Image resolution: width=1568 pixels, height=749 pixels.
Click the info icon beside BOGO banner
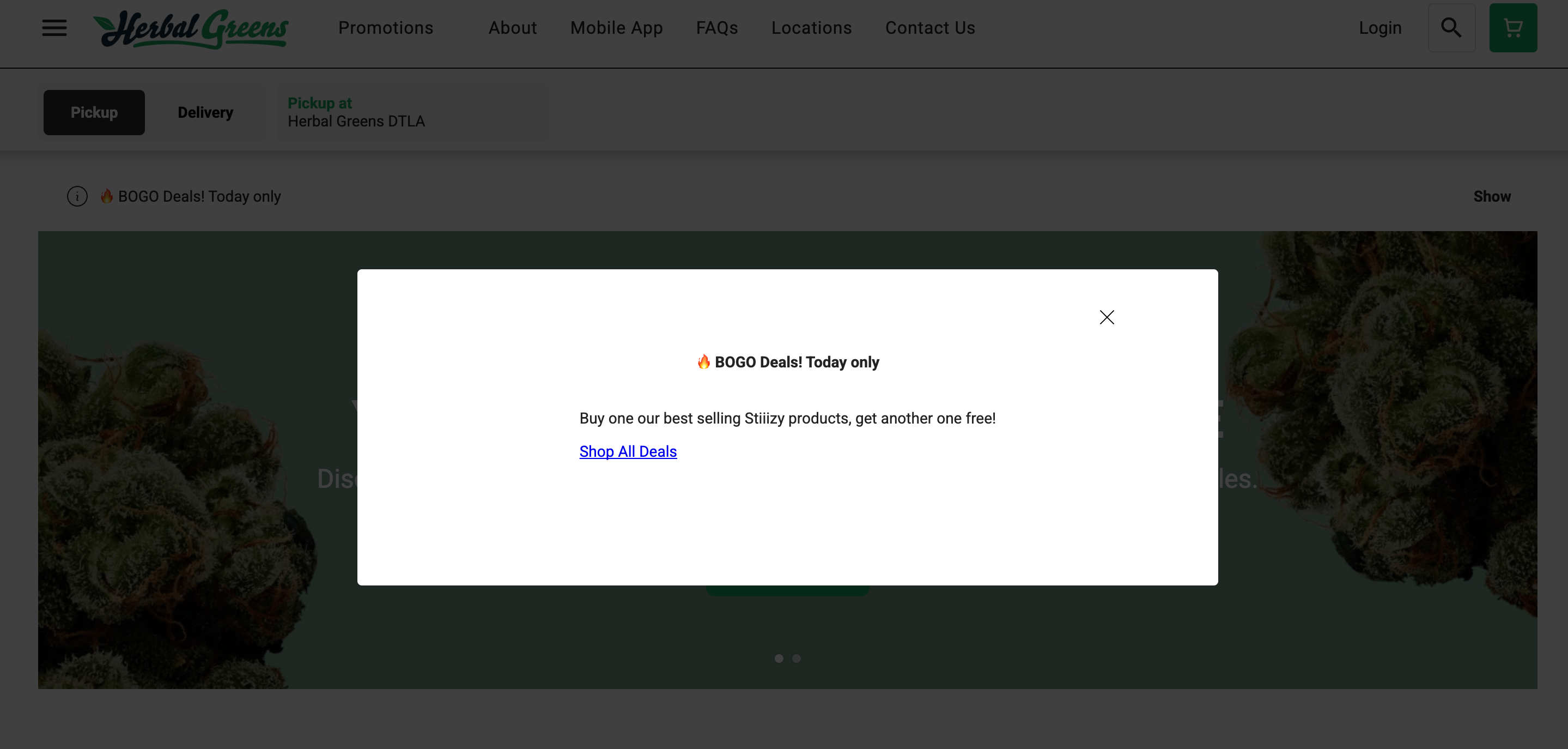(77, 197)
